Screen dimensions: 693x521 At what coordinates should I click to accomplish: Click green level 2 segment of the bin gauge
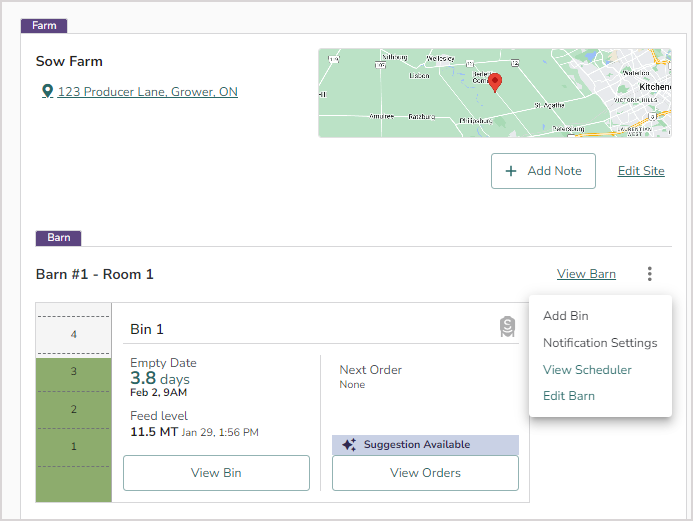pyautogui.click(x=73, y=409)
